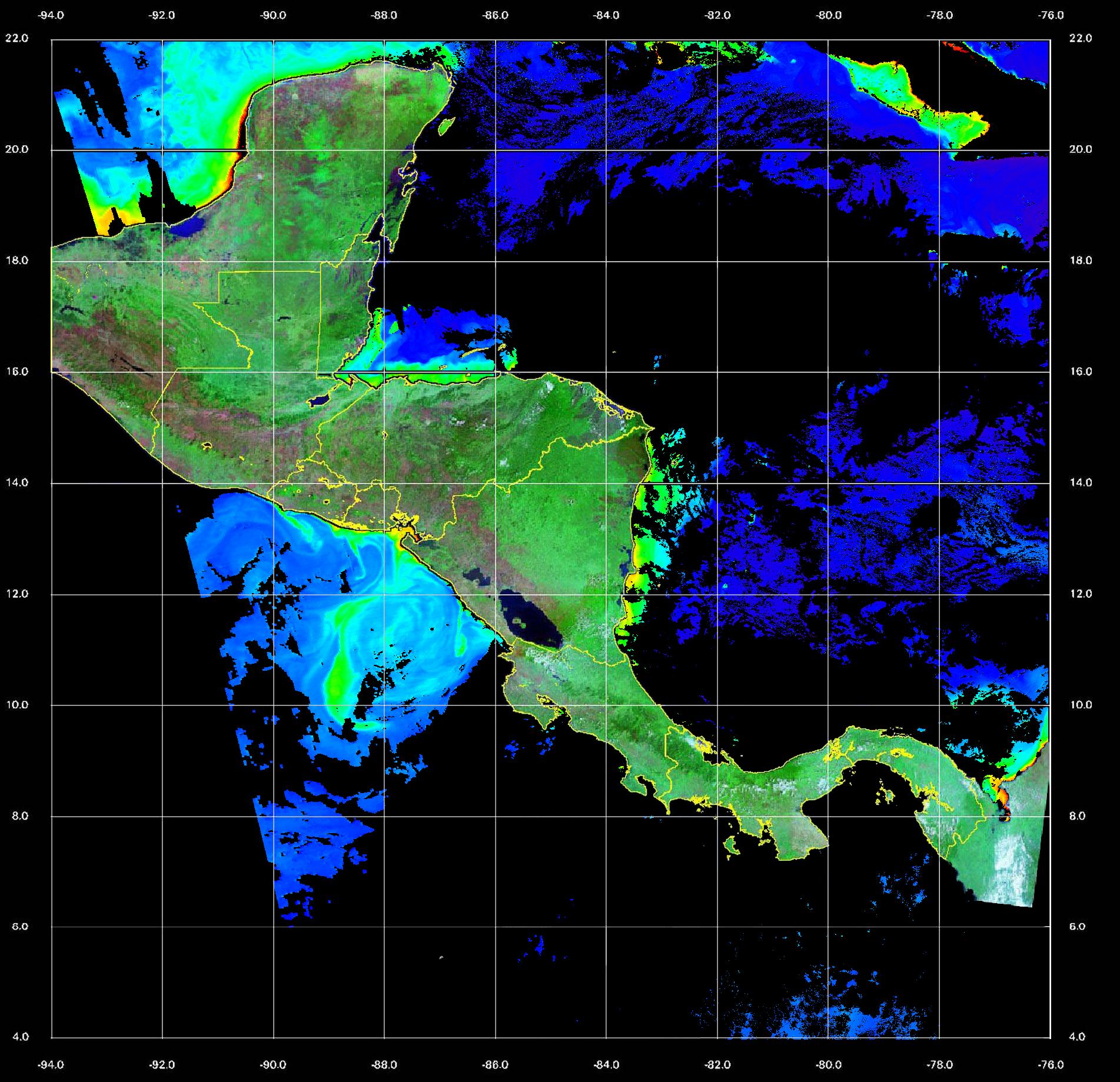The width and height of the screenshot is (1120, 1082).
Task: Click the 4.0 latitude label on right axis
Action: coord(1077,1037)
